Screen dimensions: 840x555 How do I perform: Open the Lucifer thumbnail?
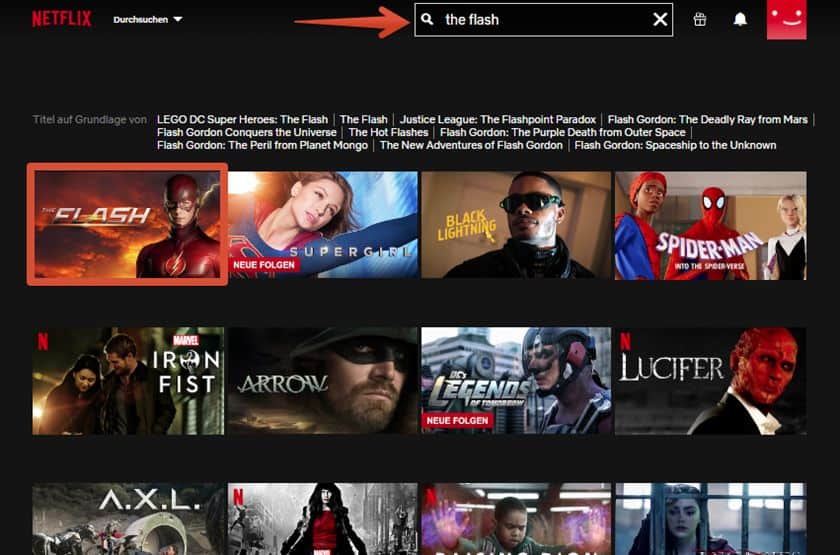[710, 381]
